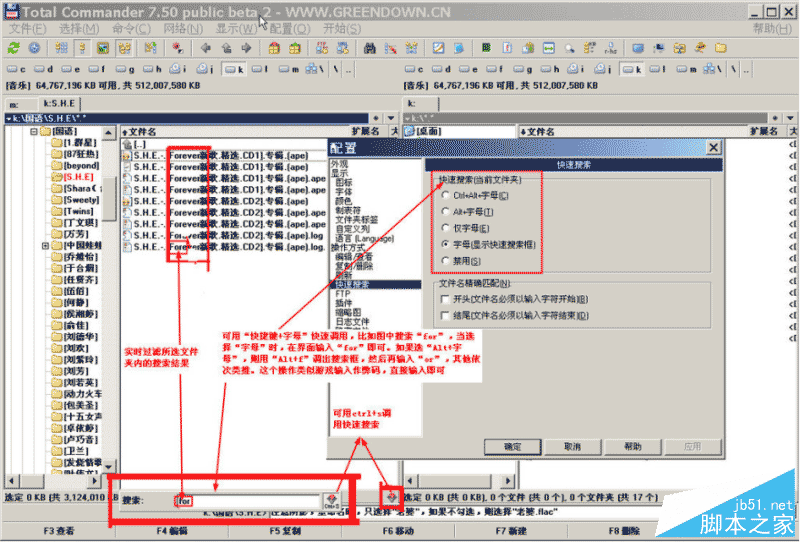This screenshot has width=800, height=542.
Task: Open 显示 menu
Action: [x=236, y=29]
